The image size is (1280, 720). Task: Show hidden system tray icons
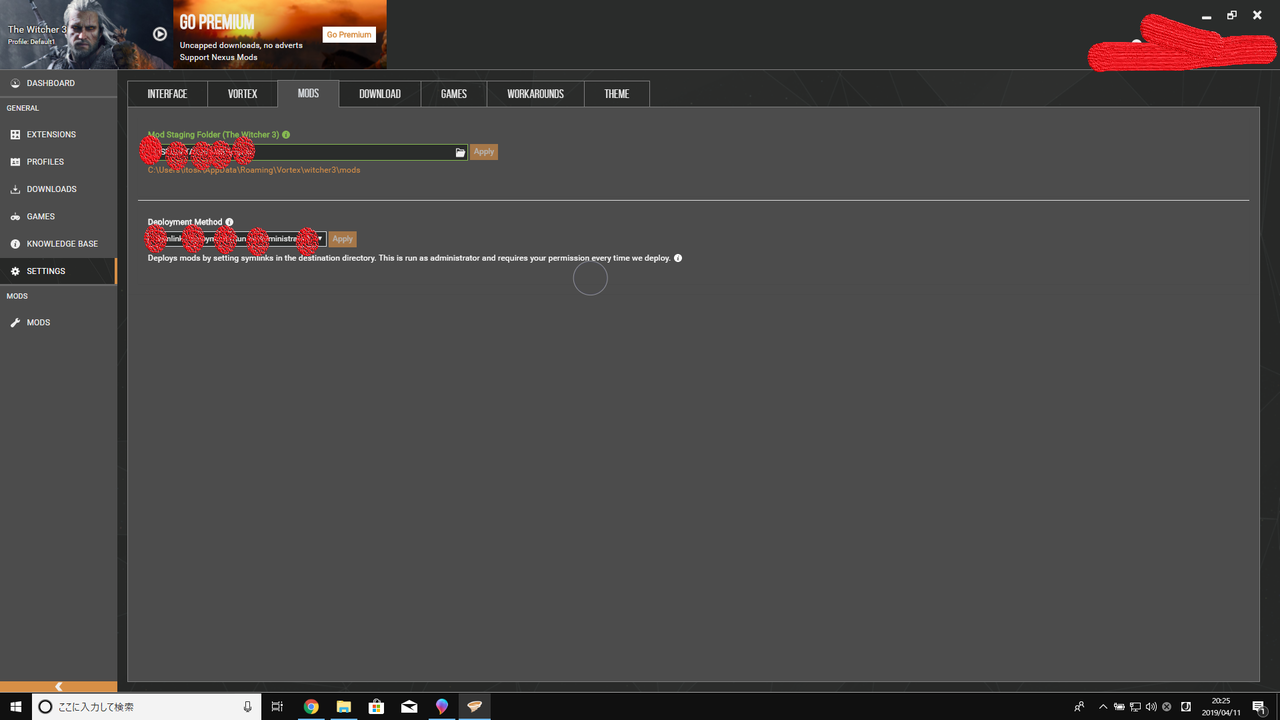pyautogui.click(x=1103, y=707)
